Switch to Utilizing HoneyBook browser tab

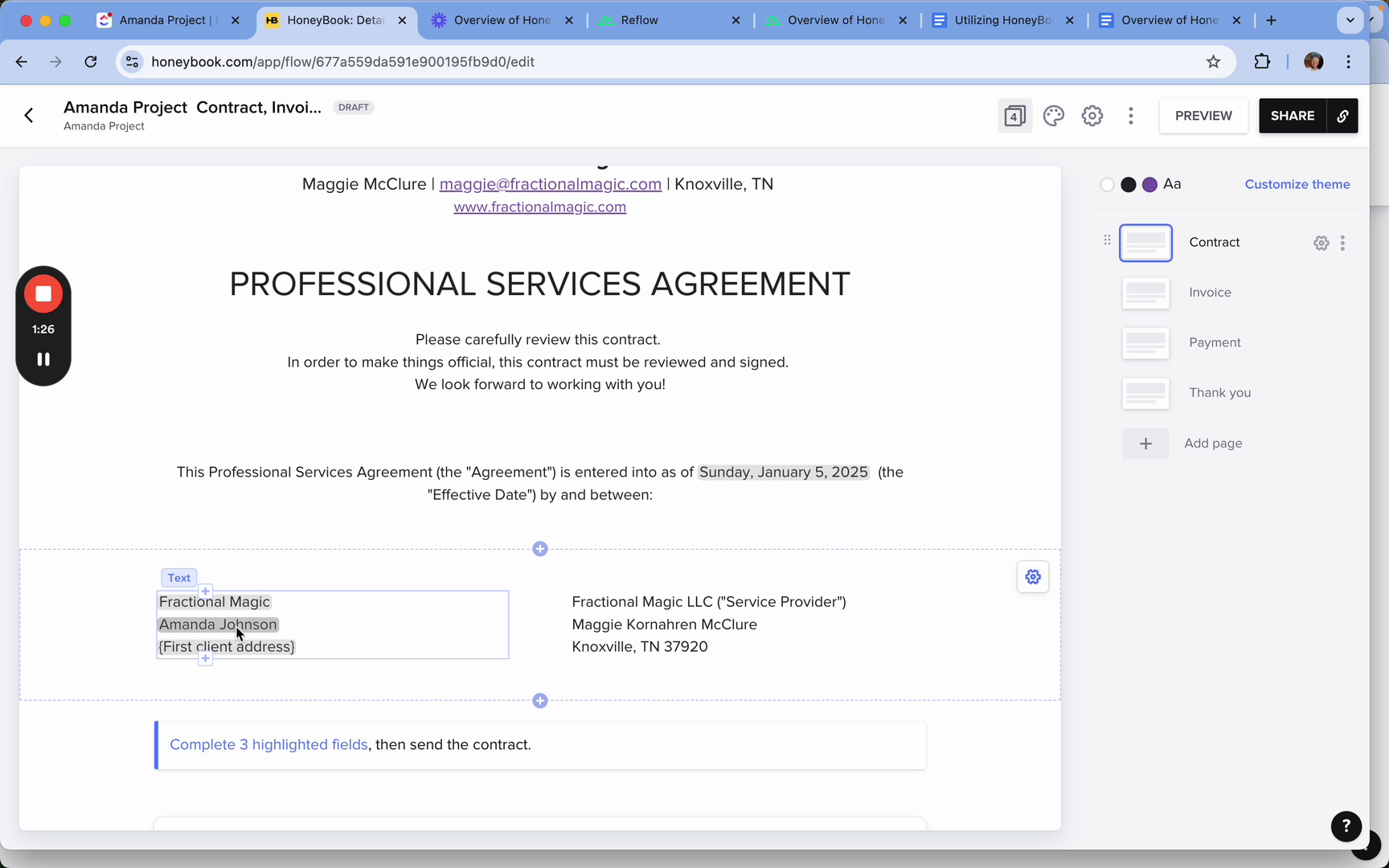click(x=1002, y=20)
